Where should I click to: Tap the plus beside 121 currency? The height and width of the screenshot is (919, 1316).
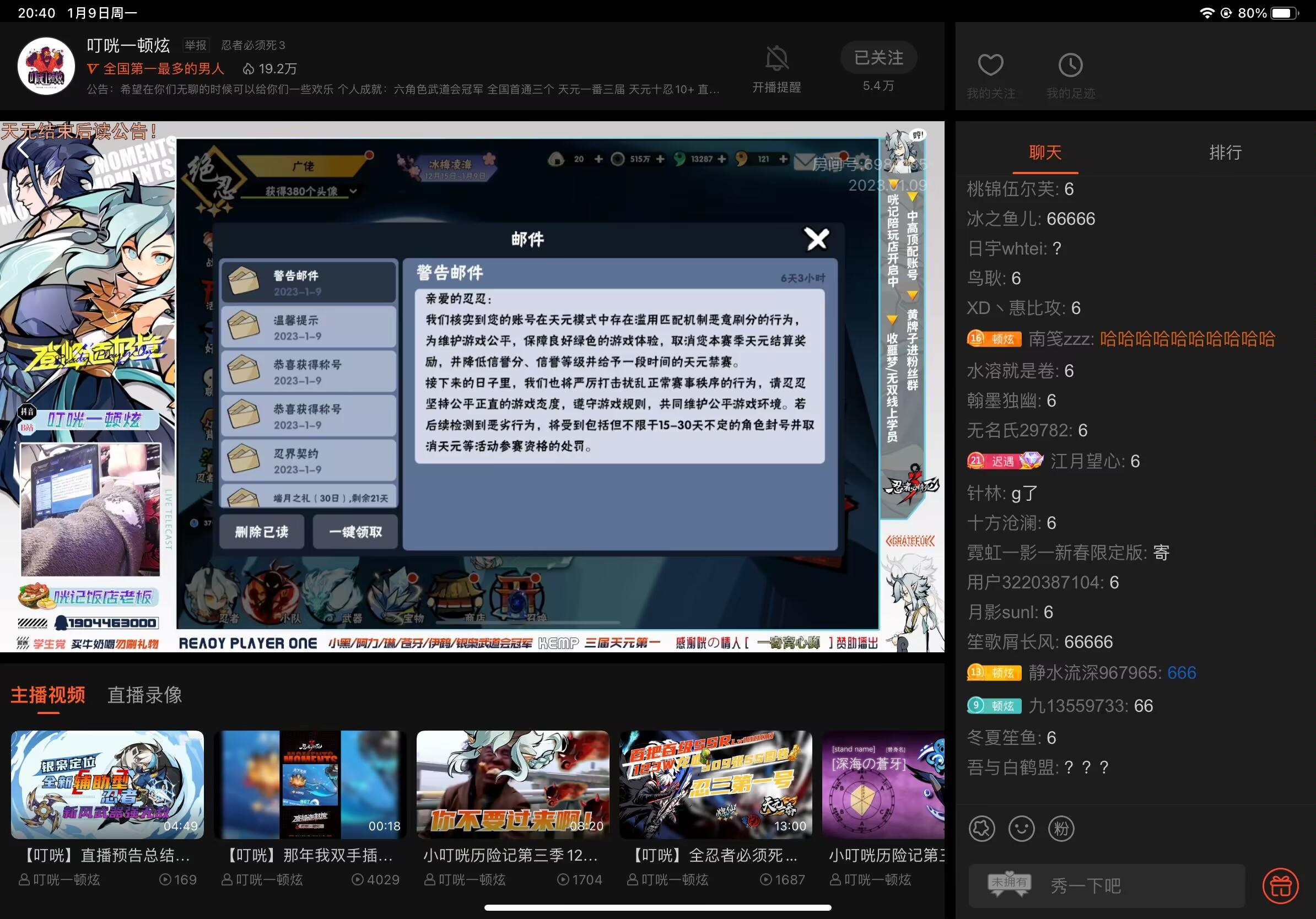(x=783, y=159)
